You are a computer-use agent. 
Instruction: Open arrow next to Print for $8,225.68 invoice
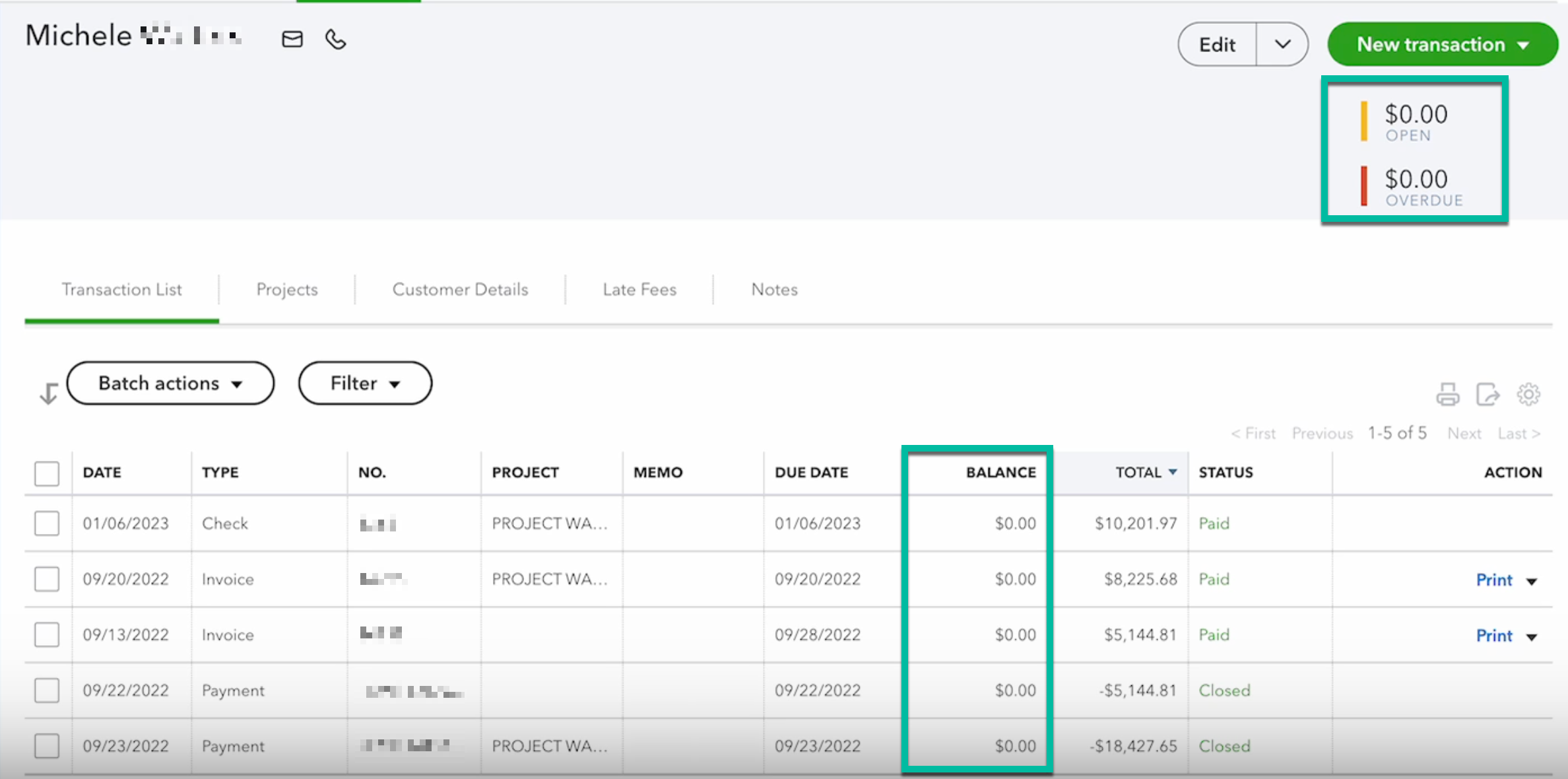coord(1532,581)
